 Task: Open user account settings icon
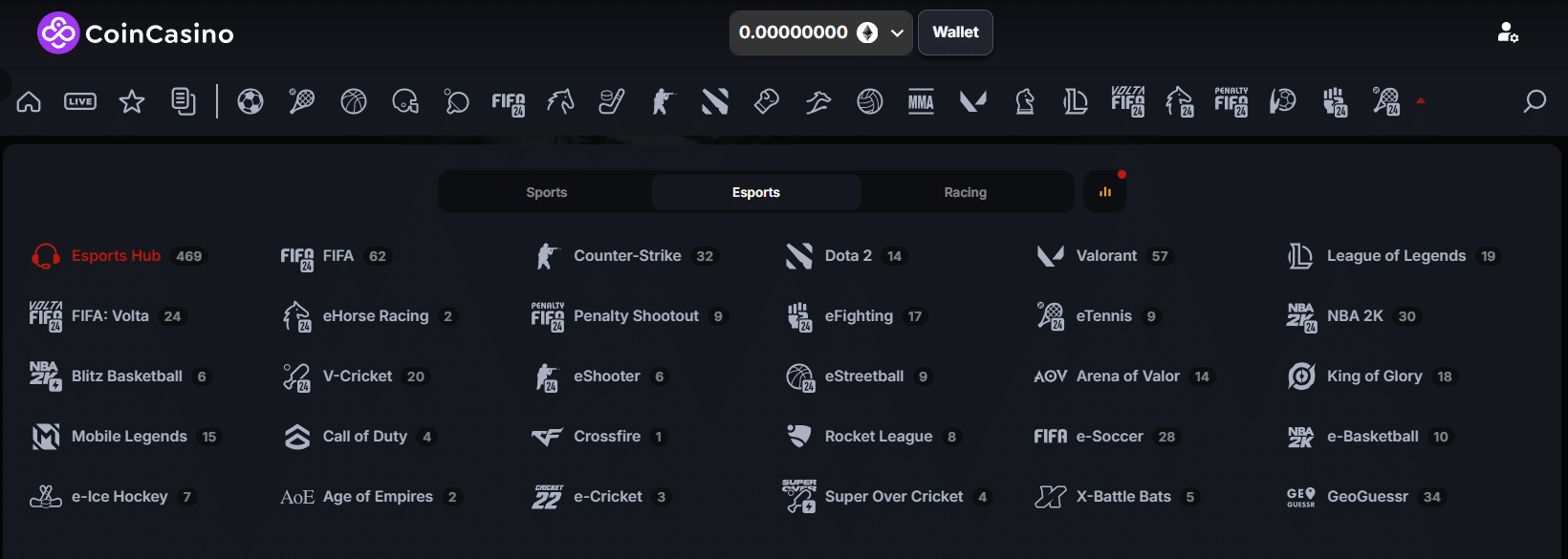pos(1508,32)
